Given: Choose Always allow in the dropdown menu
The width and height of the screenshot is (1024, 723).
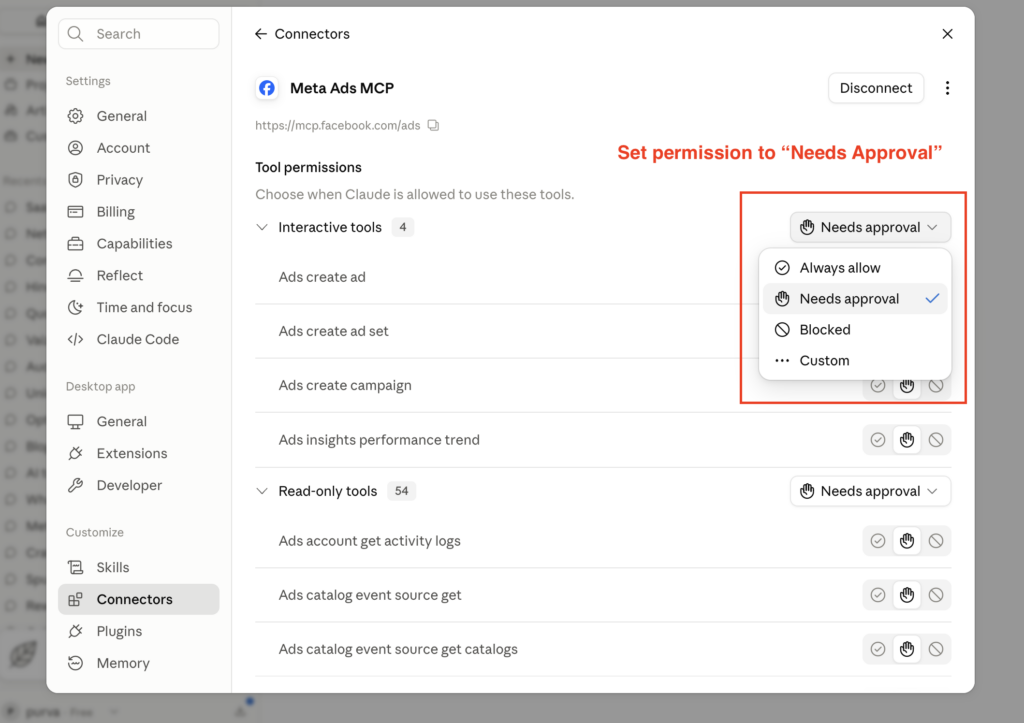Looking at the screenshot, I should pyautogui.click(x=855, y=268).
